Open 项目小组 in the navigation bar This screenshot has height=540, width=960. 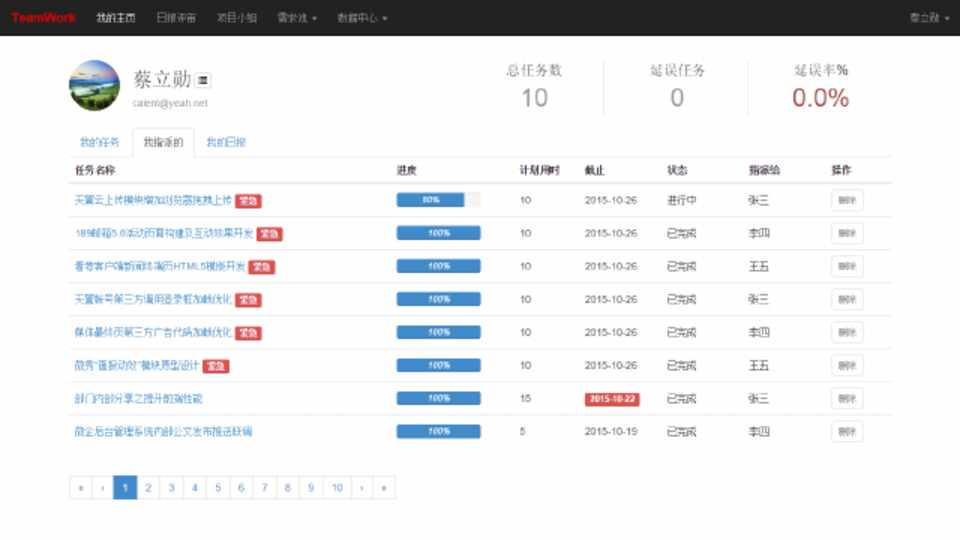(237, 18)
